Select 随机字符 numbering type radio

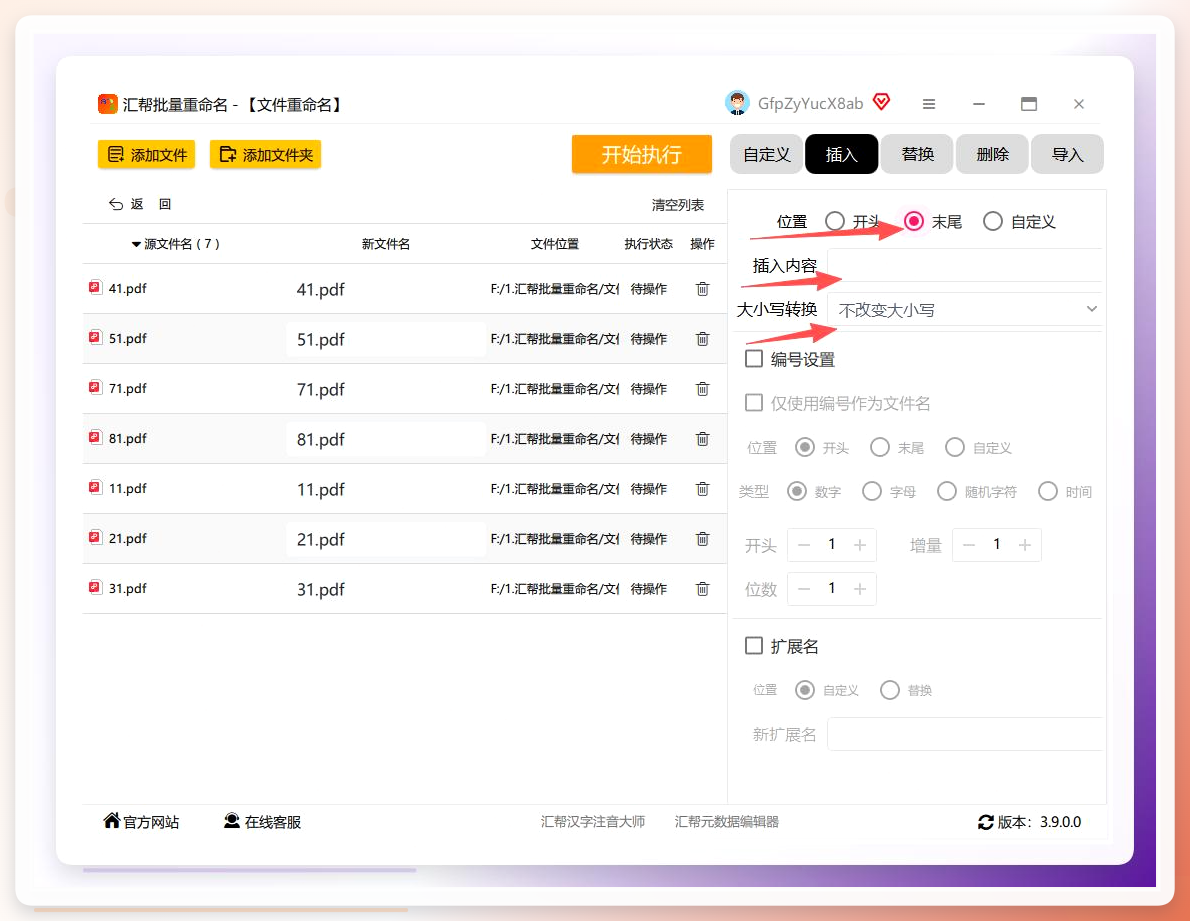coord(947,492)
